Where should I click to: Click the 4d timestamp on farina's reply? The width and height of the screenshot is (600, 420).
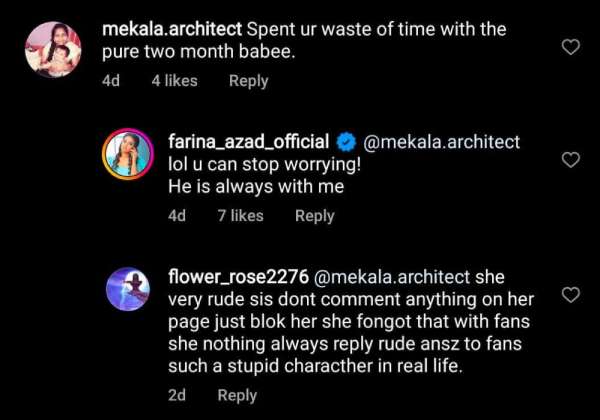(x=177, y=215)
